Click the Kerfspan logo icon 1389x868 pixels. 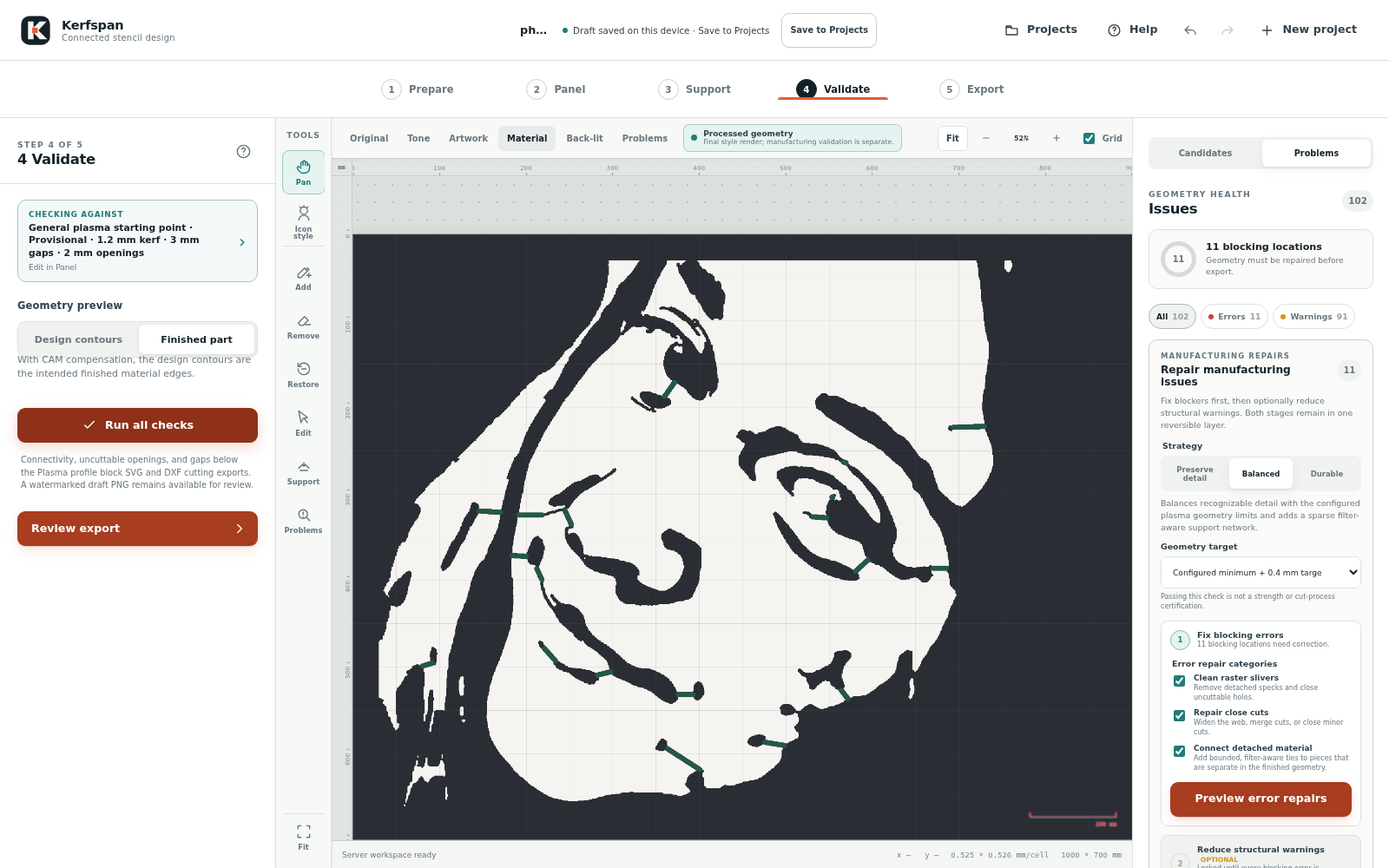pos(36,30)
